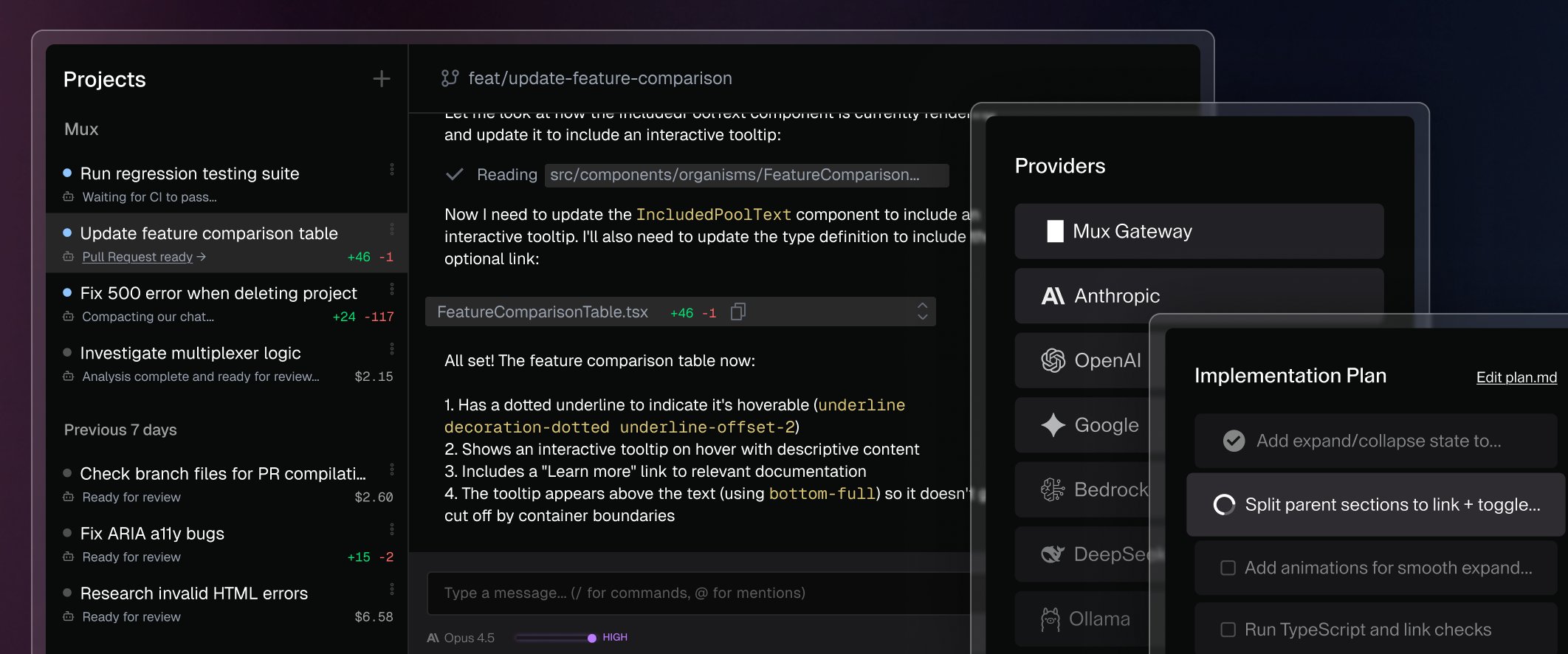This screenshot has height=654, width=1568.
Task: Check the Run TypeScript and link checks box
Action: [1228, 630]
